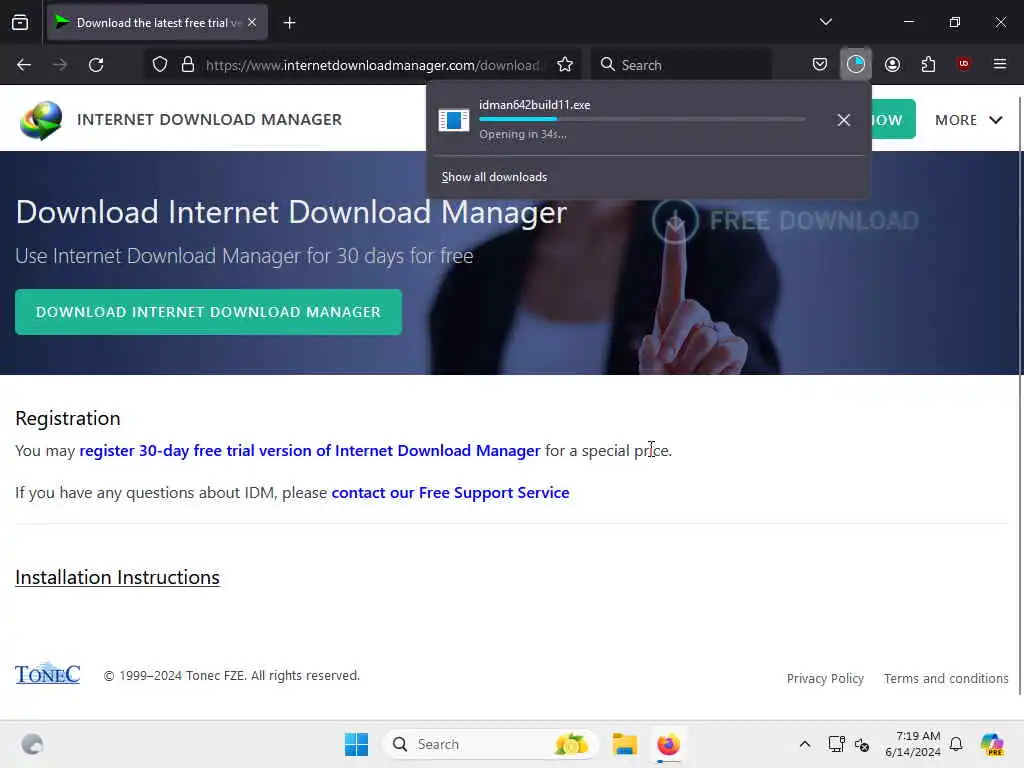
Task: Close the IDM download tab
Action: tap(252, 23)
